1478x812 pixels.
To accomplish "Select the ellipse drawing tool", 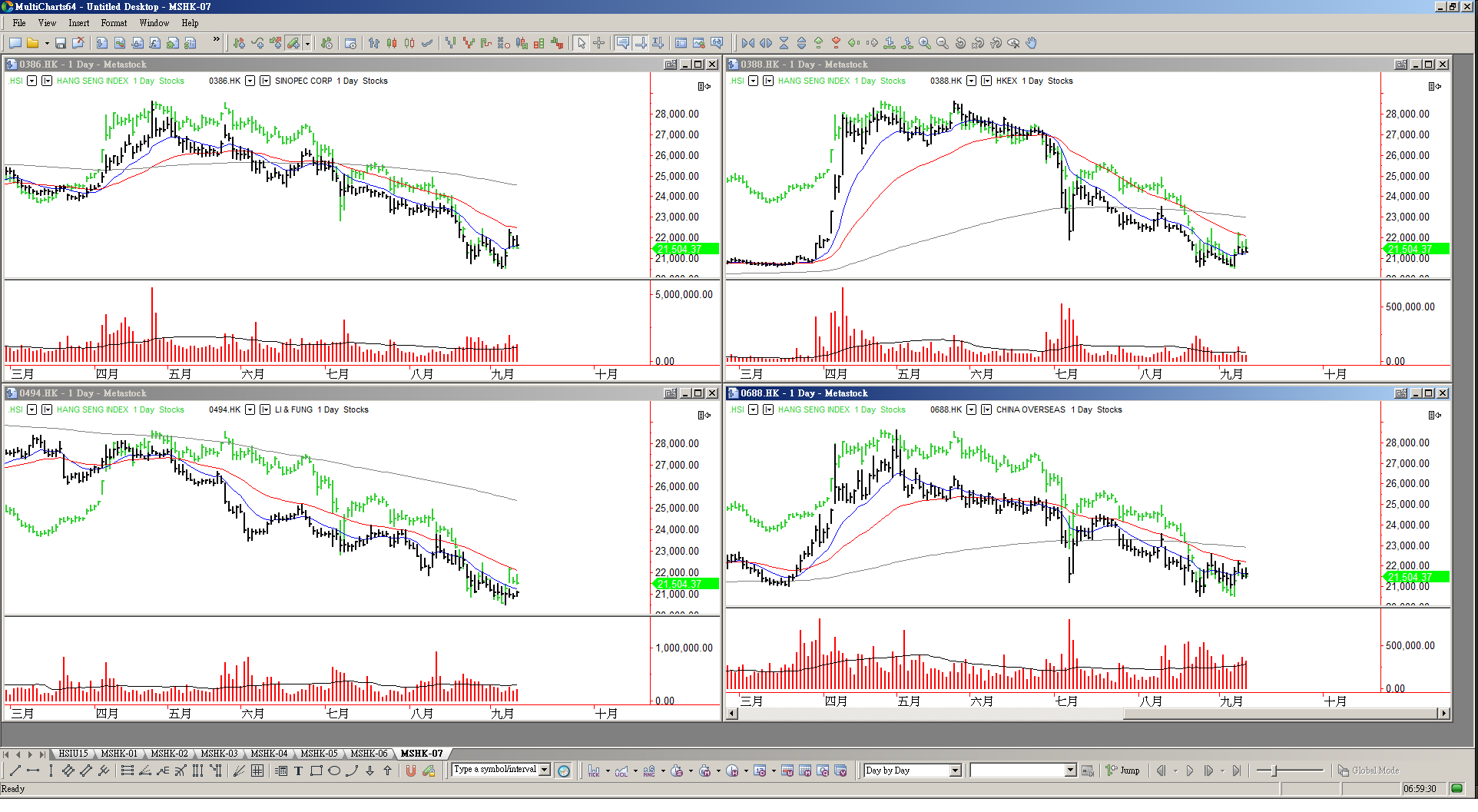I will click(334, 771).
